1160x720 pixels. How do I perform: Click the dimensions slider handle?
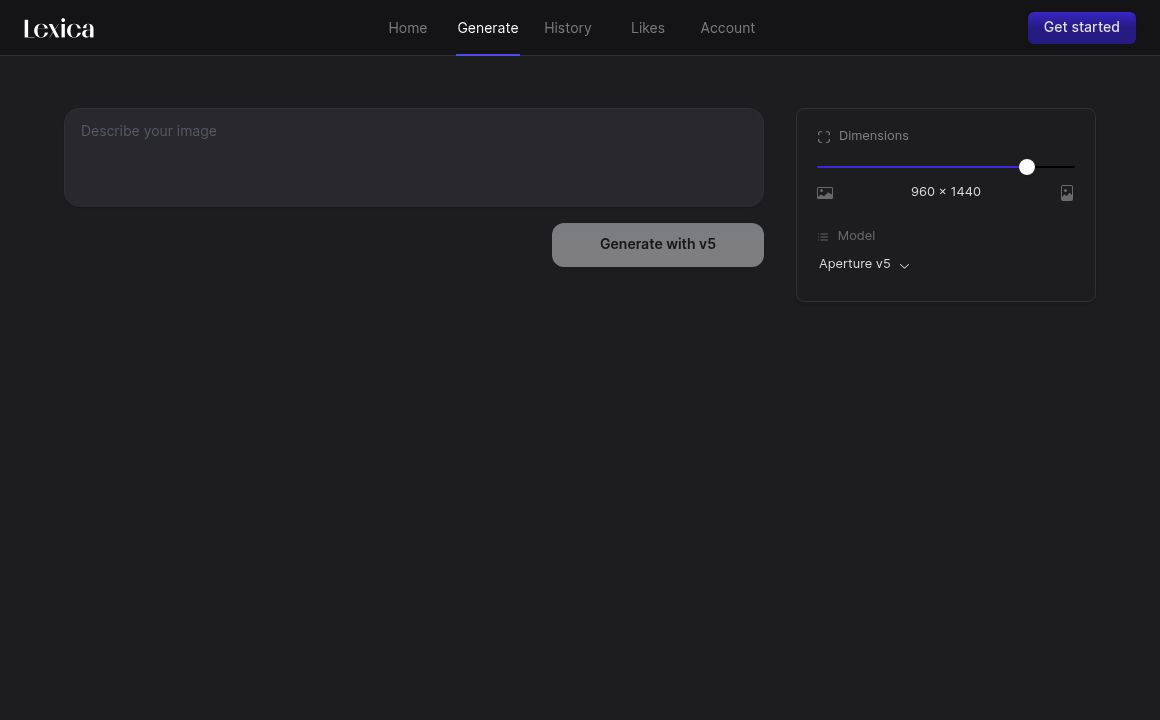tap(1027, 167)
